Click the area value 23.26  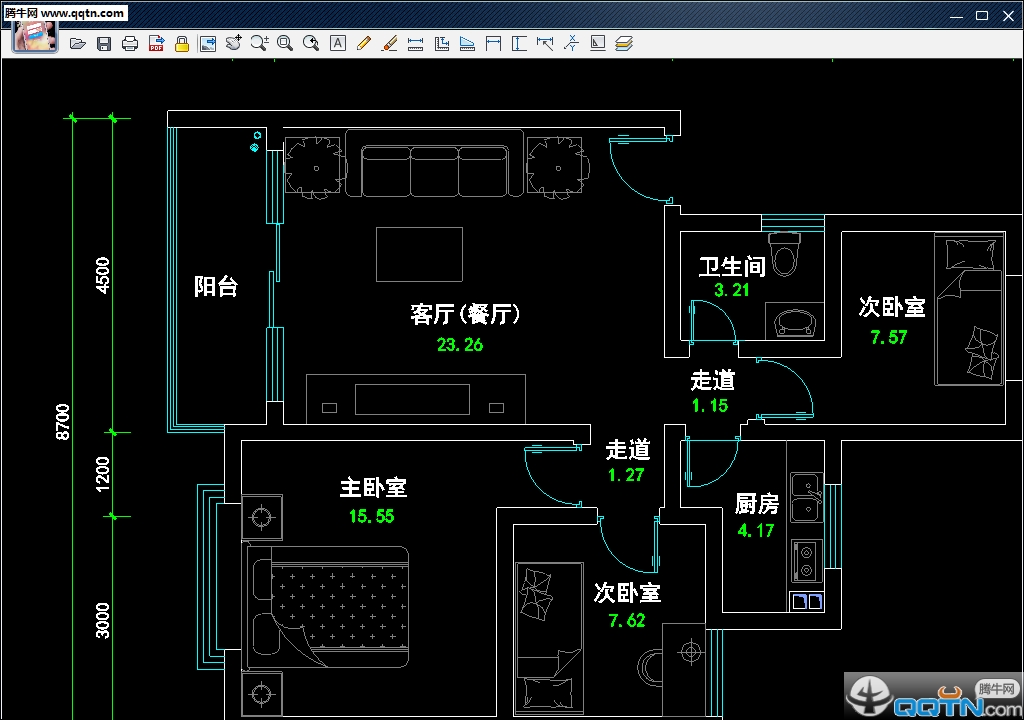click(x=460, y=344)
